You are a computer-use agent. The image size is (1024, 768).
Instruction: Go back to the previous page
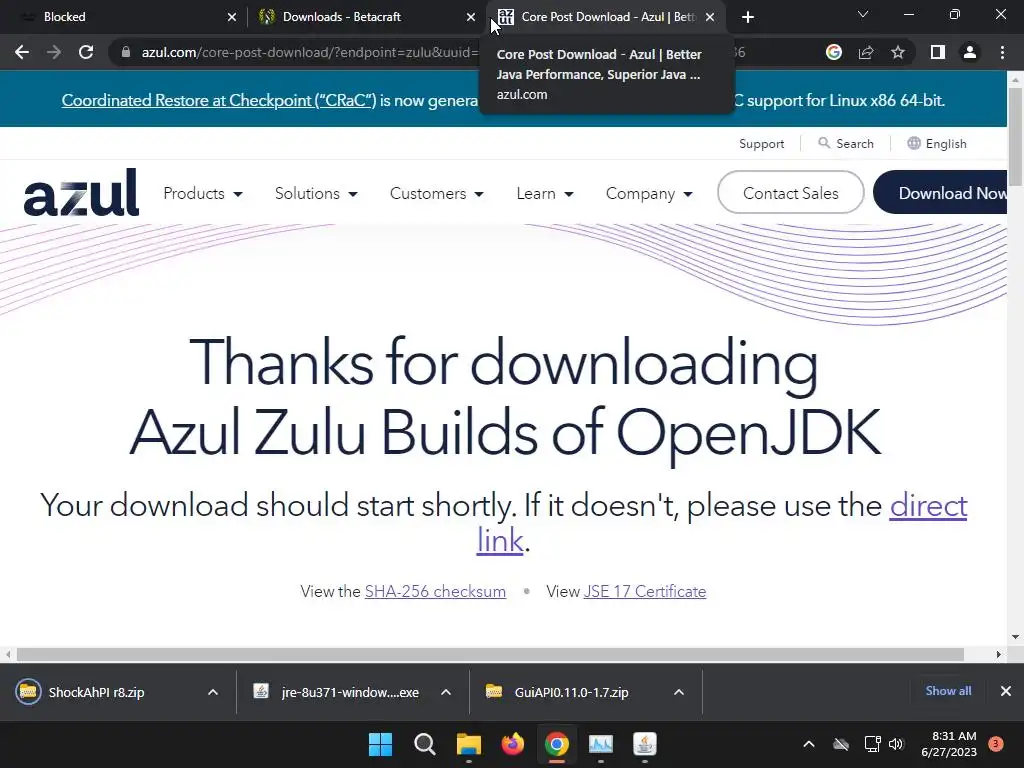(x=22, y=52)
